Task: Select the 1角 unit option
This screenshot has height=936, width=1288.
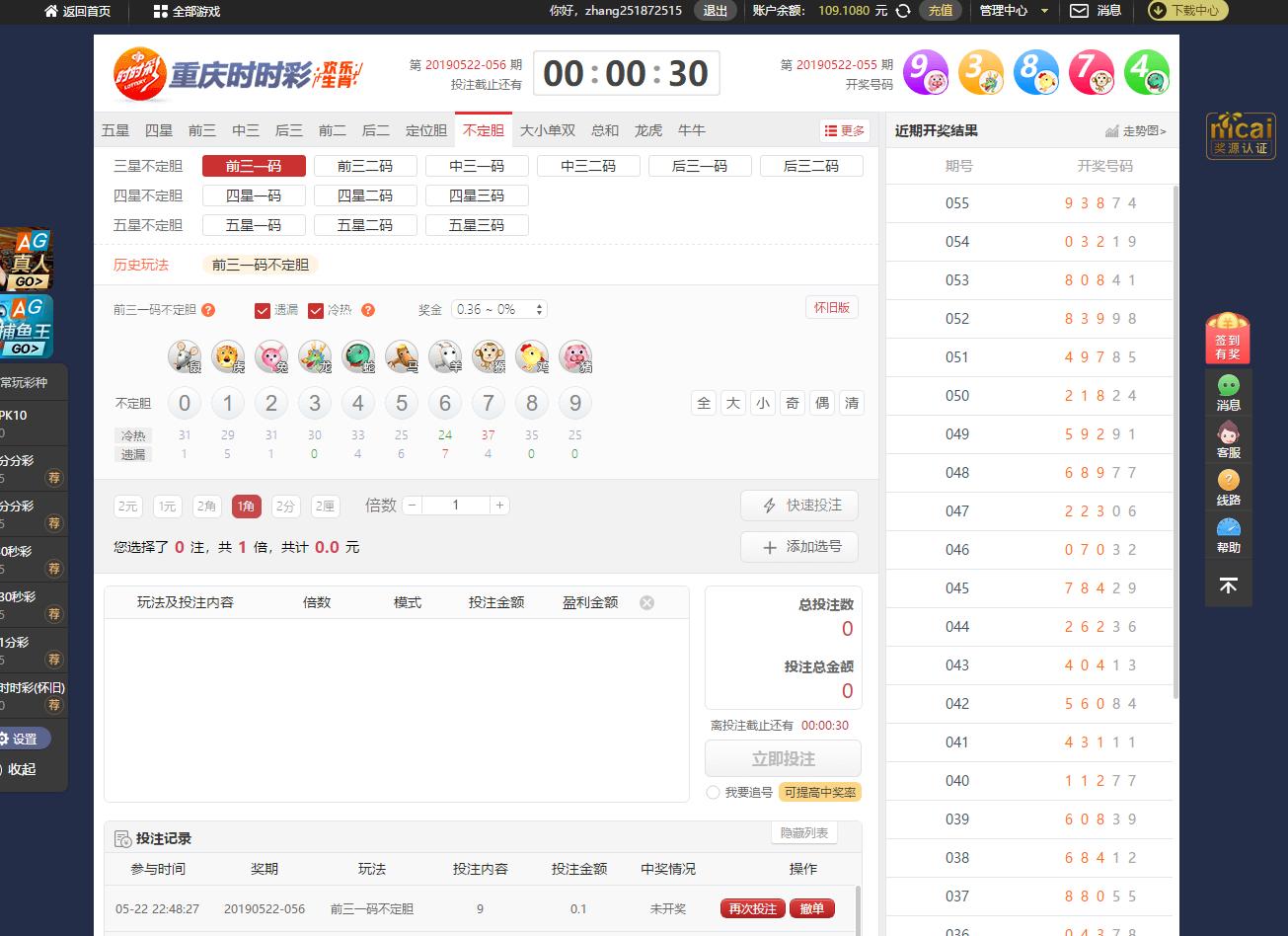Action: pyautogui.click(x=247, y=507)
